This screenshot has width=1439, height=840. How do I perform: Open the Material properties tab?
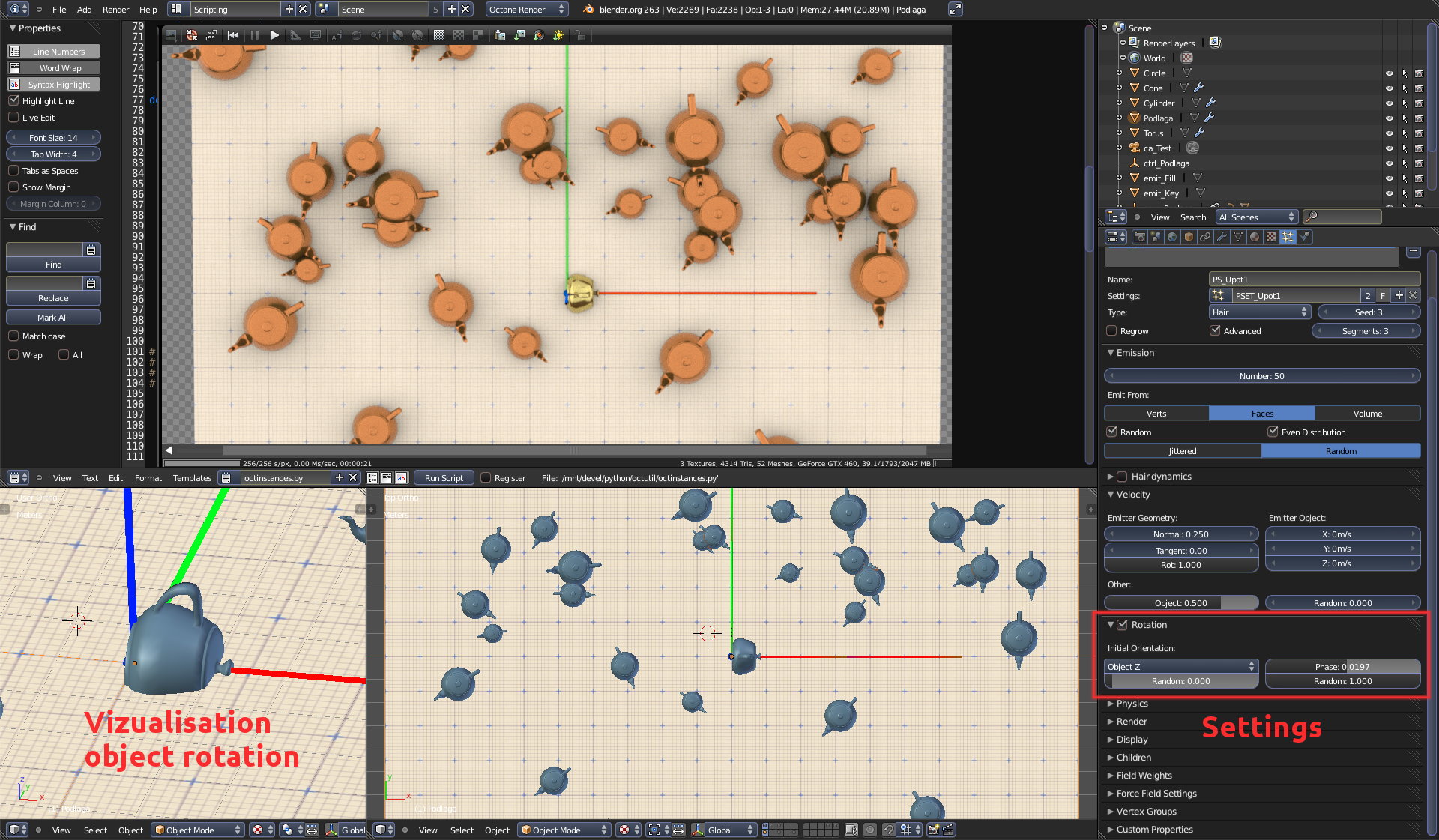pos(1254,237)
